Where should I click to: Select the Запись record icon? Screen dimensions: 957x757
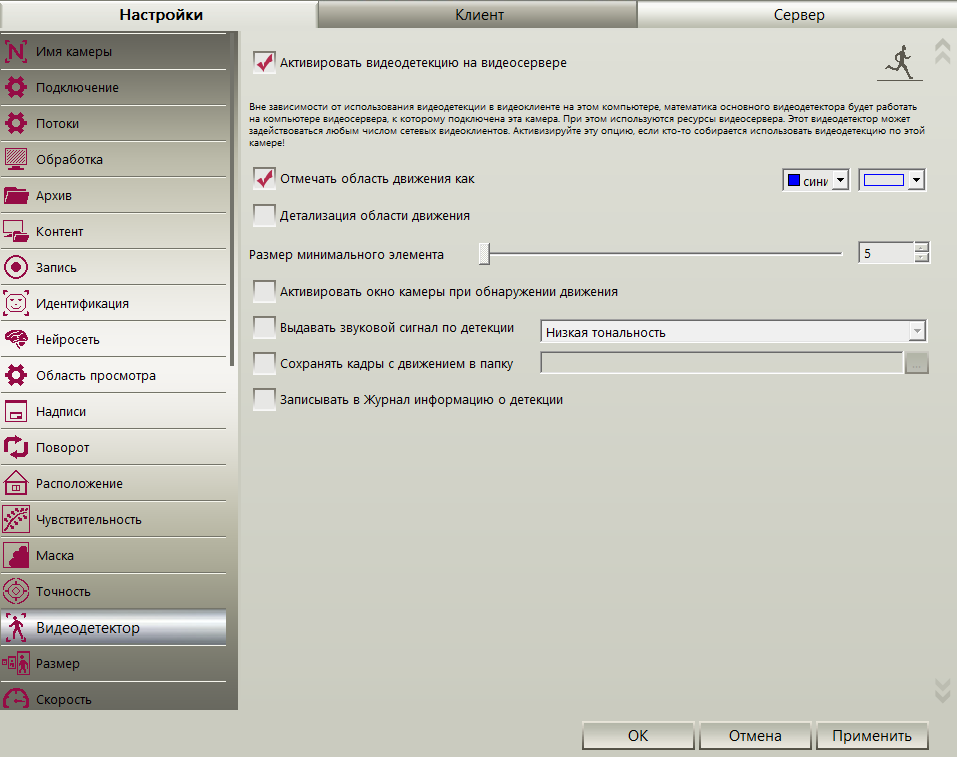click(16, 267)
